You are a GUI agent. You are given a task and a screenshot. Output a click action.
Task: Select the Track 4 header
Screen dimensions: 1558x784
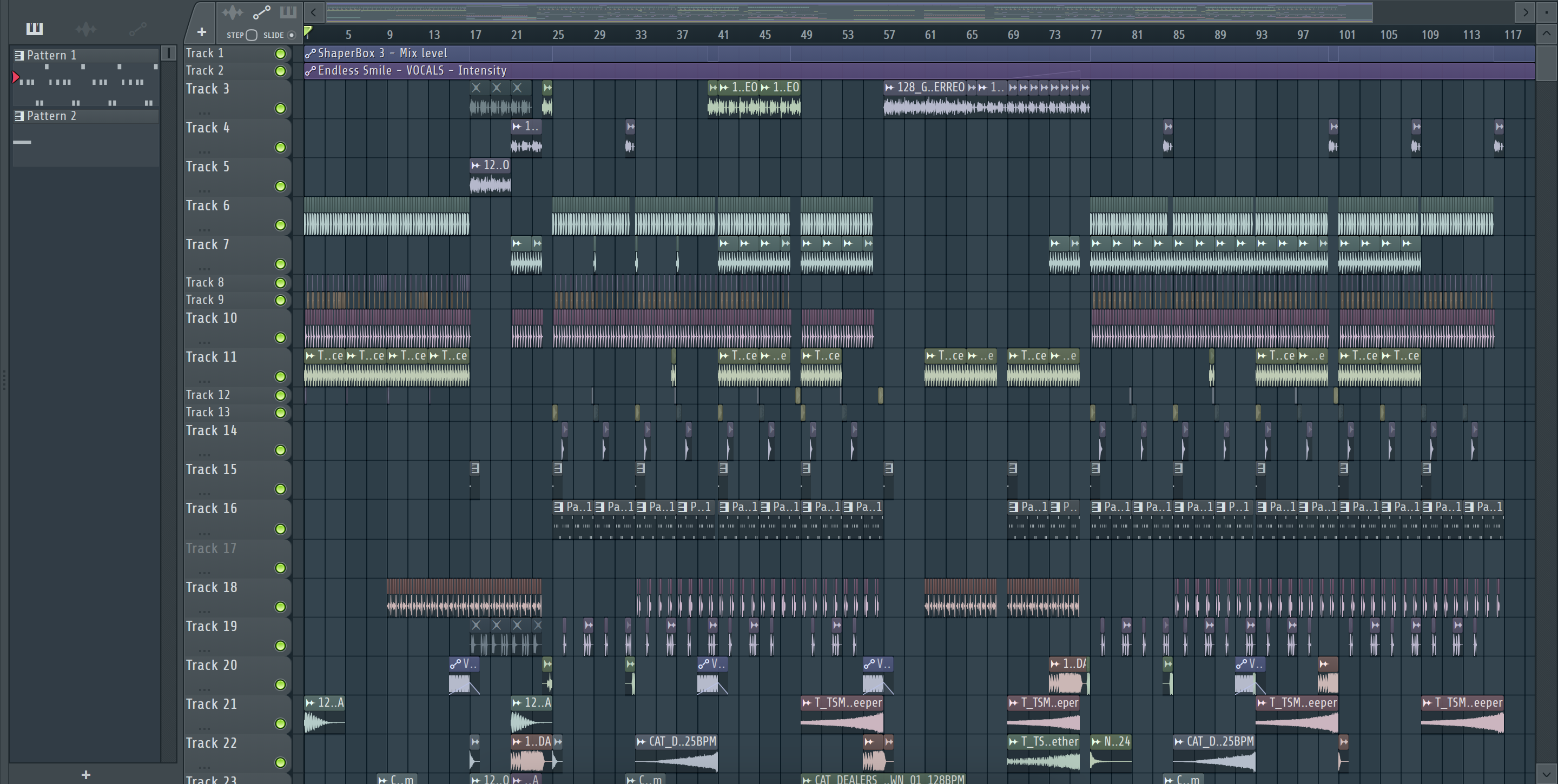tap(237, 137)
